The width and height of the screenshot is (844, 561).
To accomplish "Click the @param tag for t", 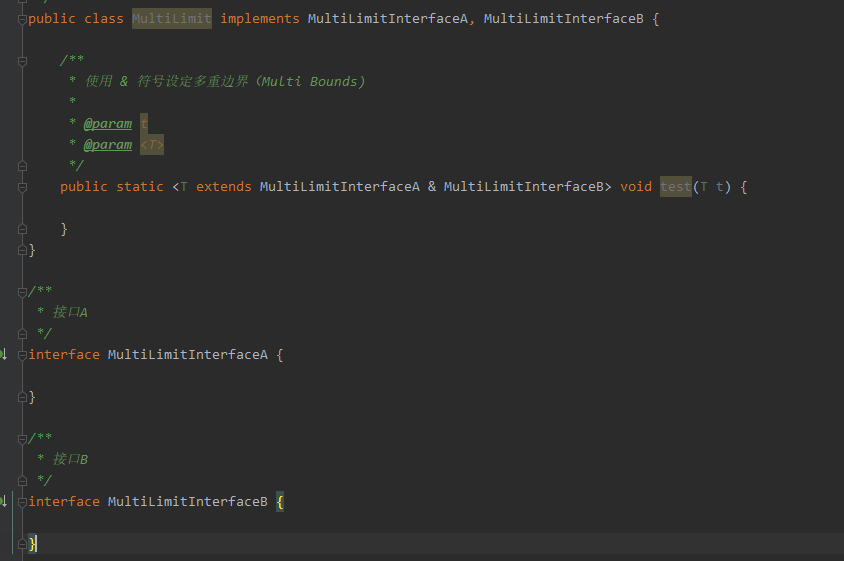I will point(108,124).
